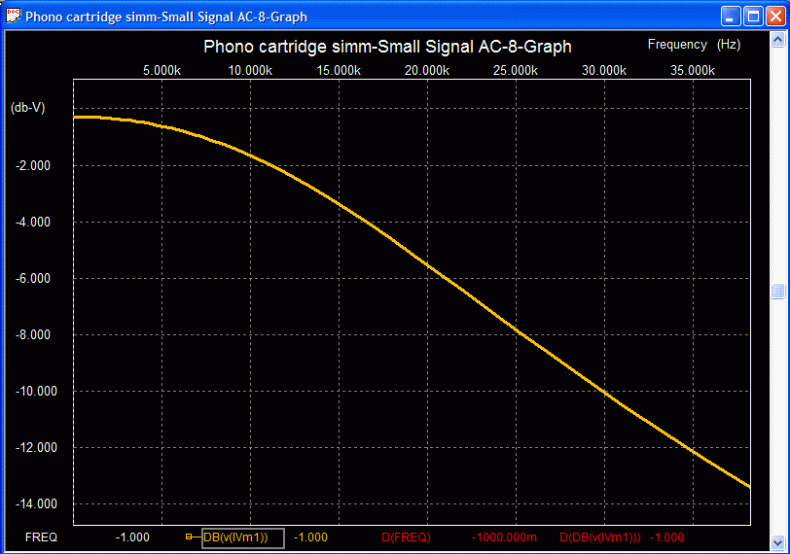The height and width of the screenshot is (554, 790).
Task: Click the graph title inside the plot
Action: 388,47
